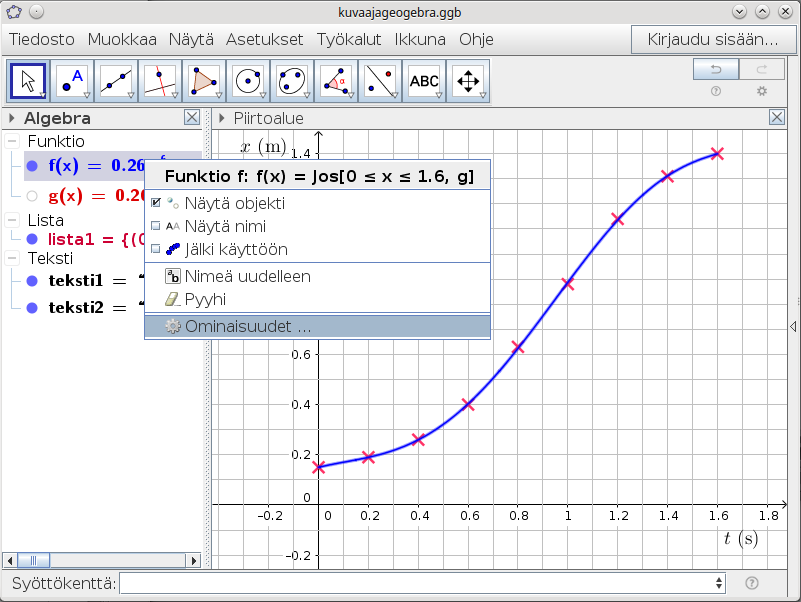Collapse the Funktio tree group
The height and width of the screenshot is (602, 801).
13,142
